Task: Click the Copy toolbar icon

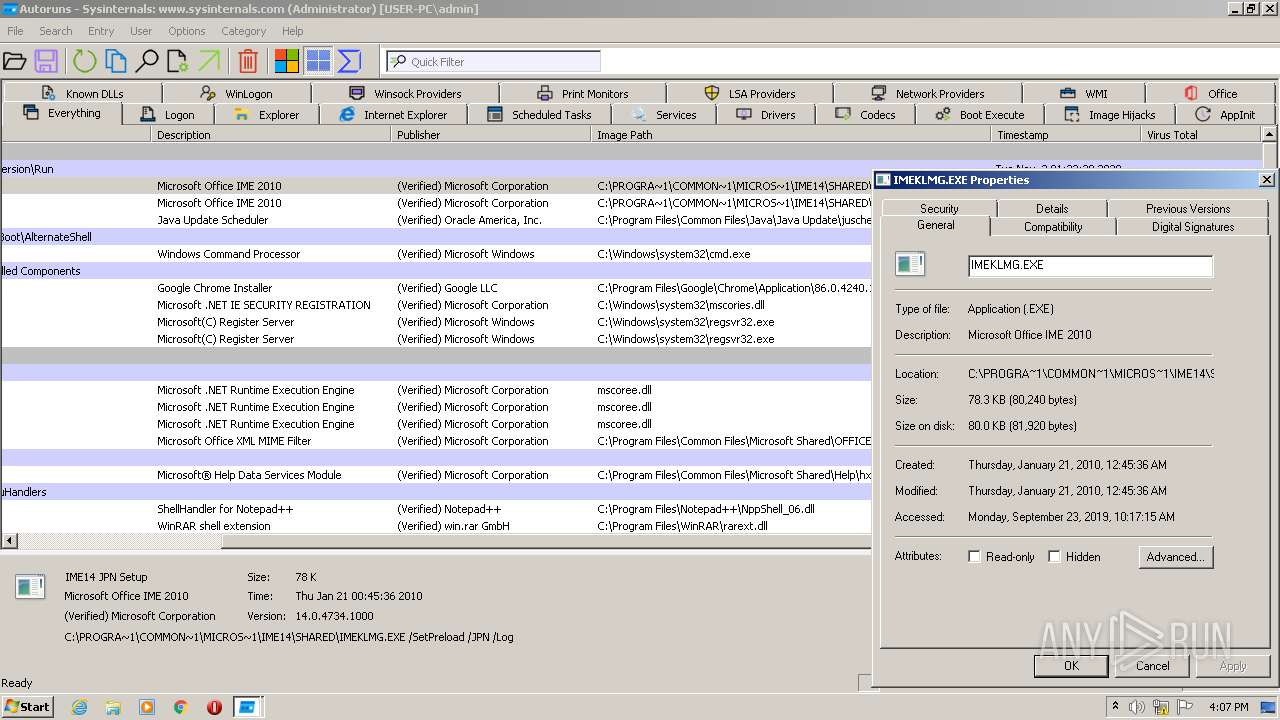Action: click(x=116, y=61)
